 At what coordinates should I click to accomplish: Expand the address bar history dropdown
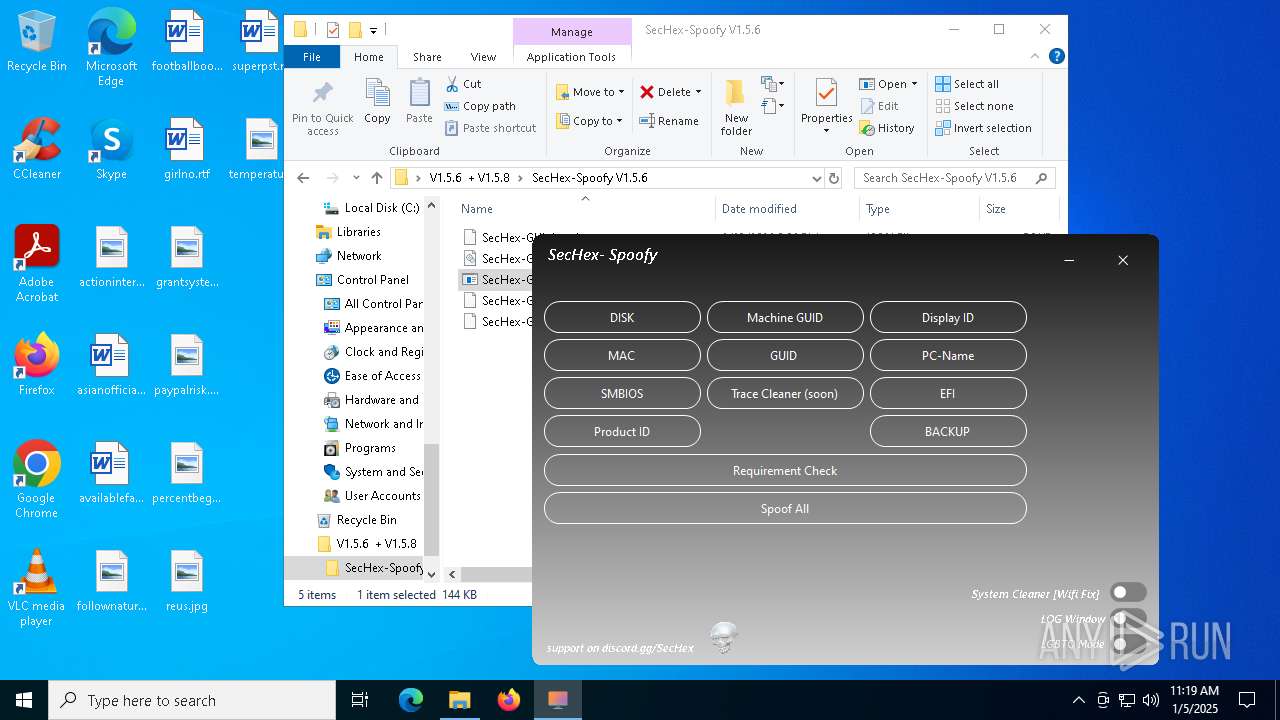[817, 178]
